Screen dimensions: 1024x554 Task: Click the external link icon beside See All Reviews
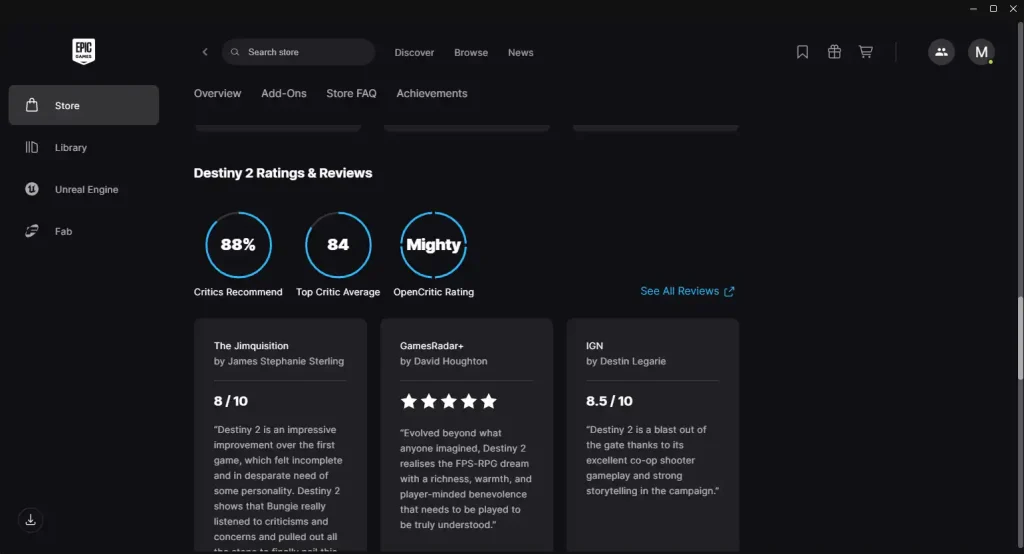tap(729, 291)
